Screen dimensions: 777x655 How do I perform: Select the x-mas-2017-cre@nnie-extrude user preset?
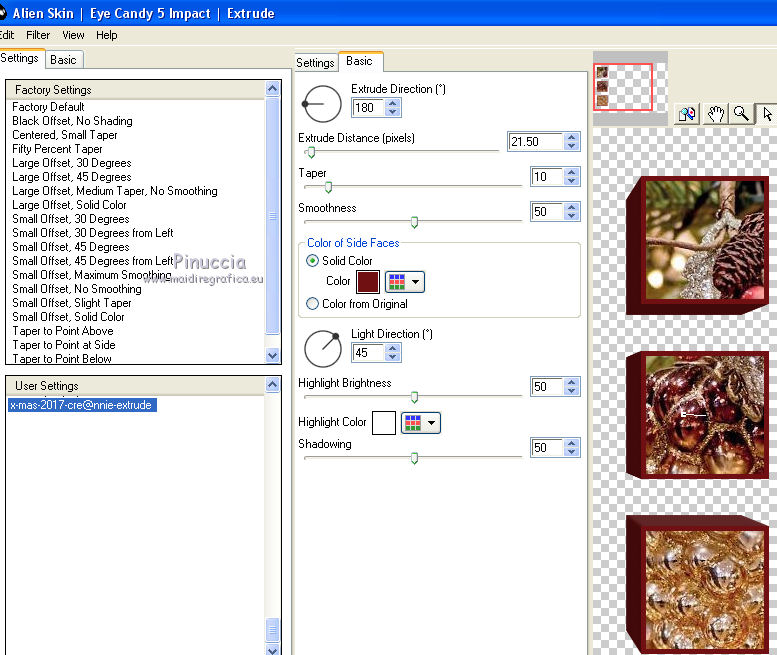pos(82,405)
